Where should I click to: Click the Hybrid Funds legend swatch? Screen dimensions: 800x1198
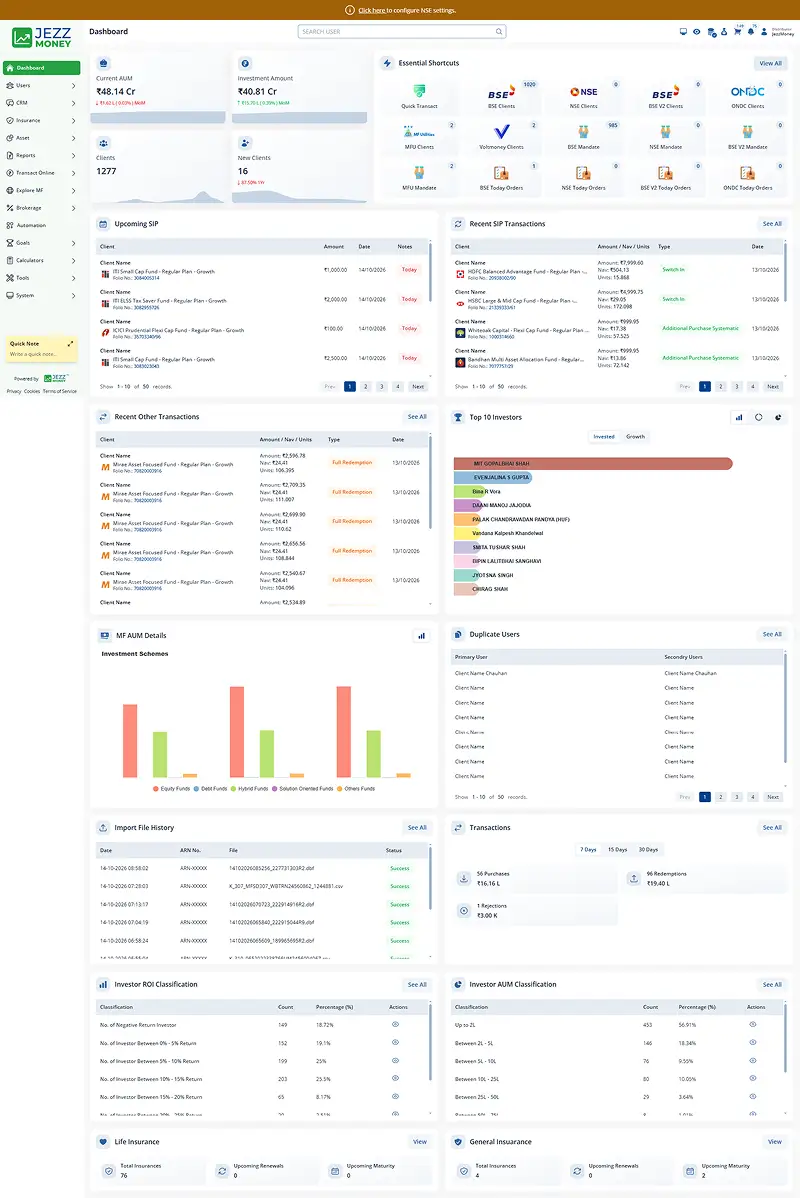pyautogui.click(x=233, y=788)
